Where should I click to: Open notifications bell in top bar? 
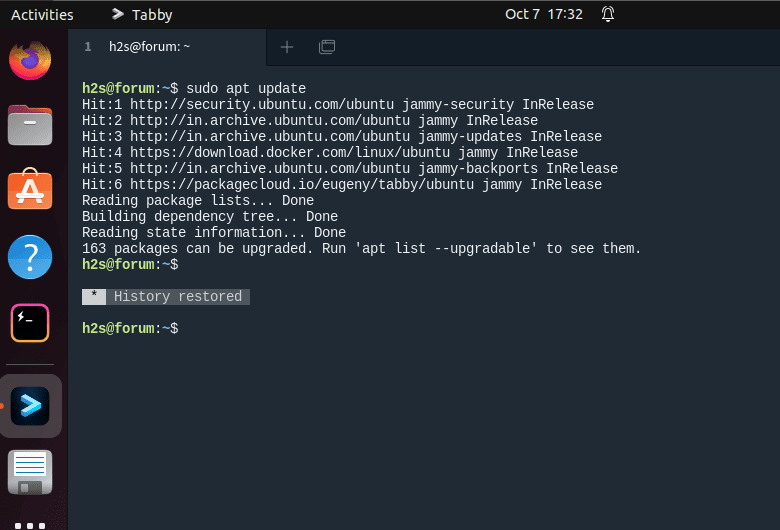[608, 14]
